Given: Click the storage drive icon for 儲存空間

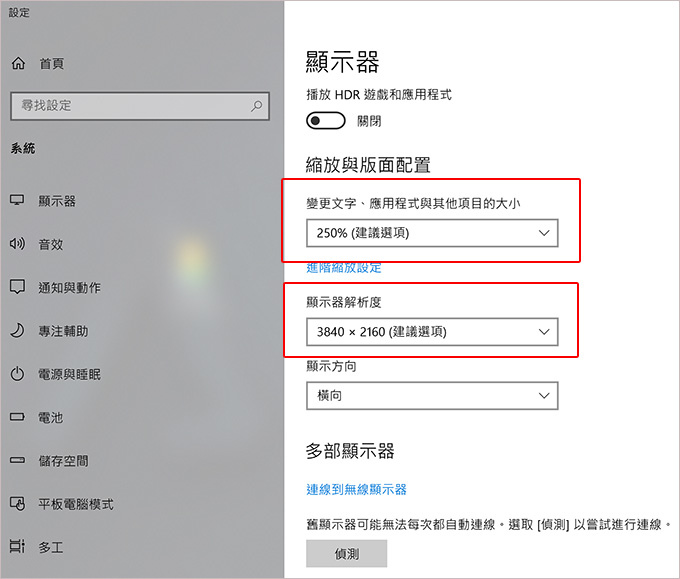Looking at the screenshot, I should point(17,460).
